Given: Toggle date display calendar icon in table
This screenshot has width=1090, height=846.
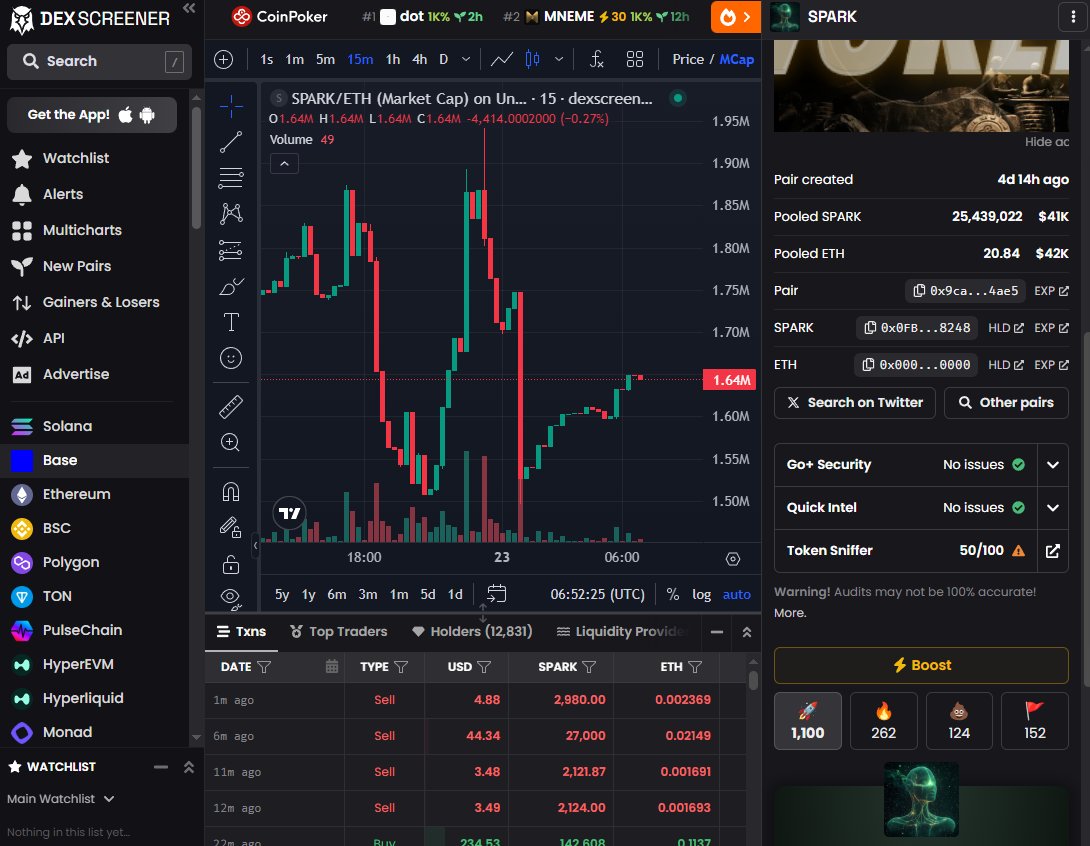Looking at the screenshot, I should [x=332, y=667].
